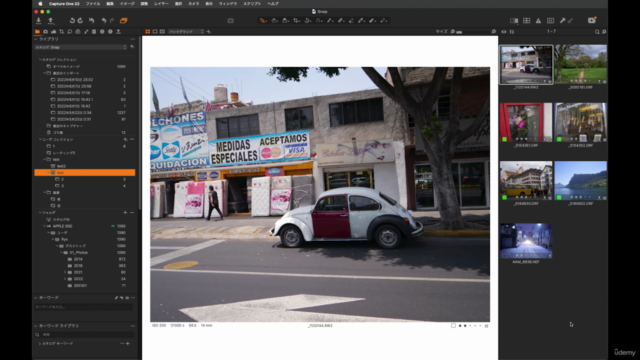Click the orange variants icon in toolbar
The width and height of the screenshot is (640, 360).
tap(124, 20)
